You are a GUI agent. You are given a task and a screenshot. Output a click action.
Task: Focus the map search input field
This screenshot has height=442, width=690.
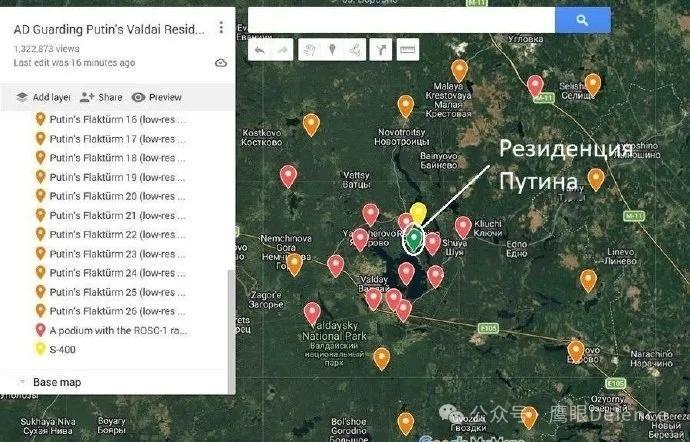pyautogui.click(x=401, y=20)
